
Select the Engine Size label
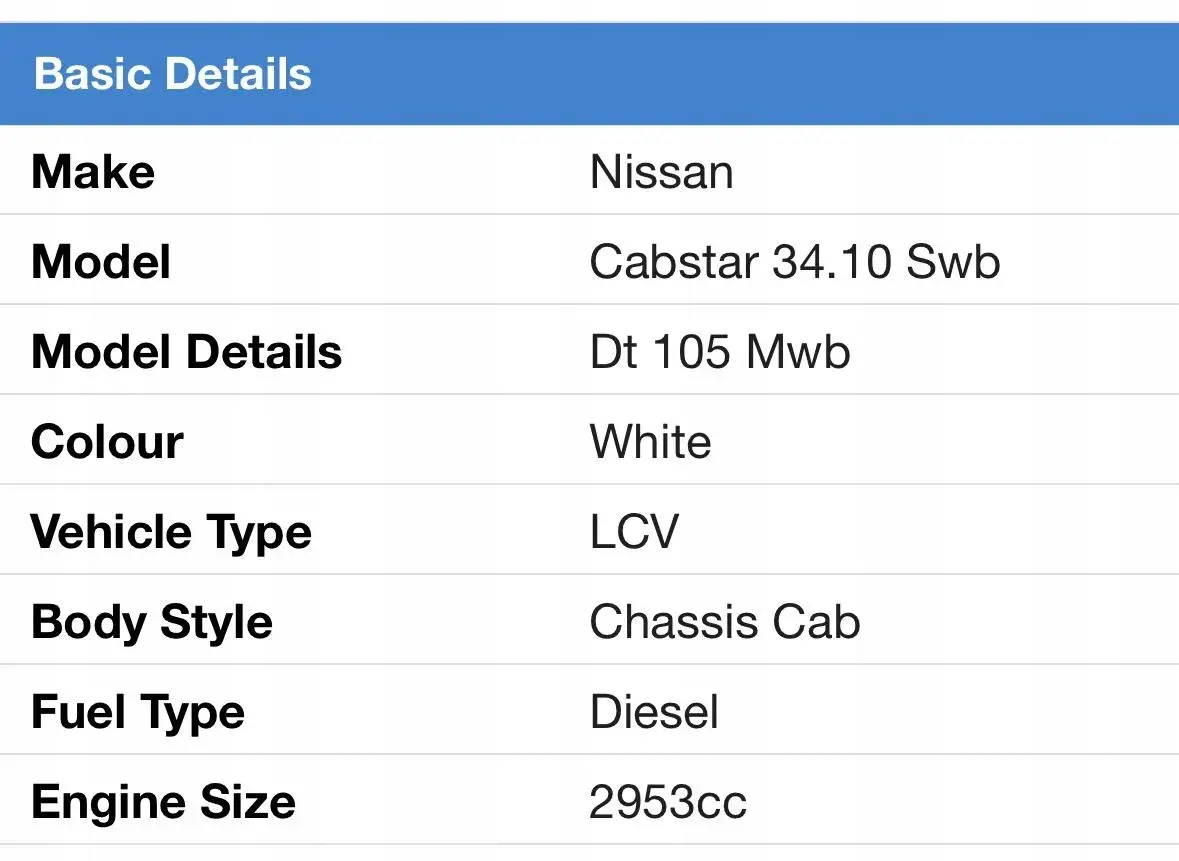click(163, 802)
